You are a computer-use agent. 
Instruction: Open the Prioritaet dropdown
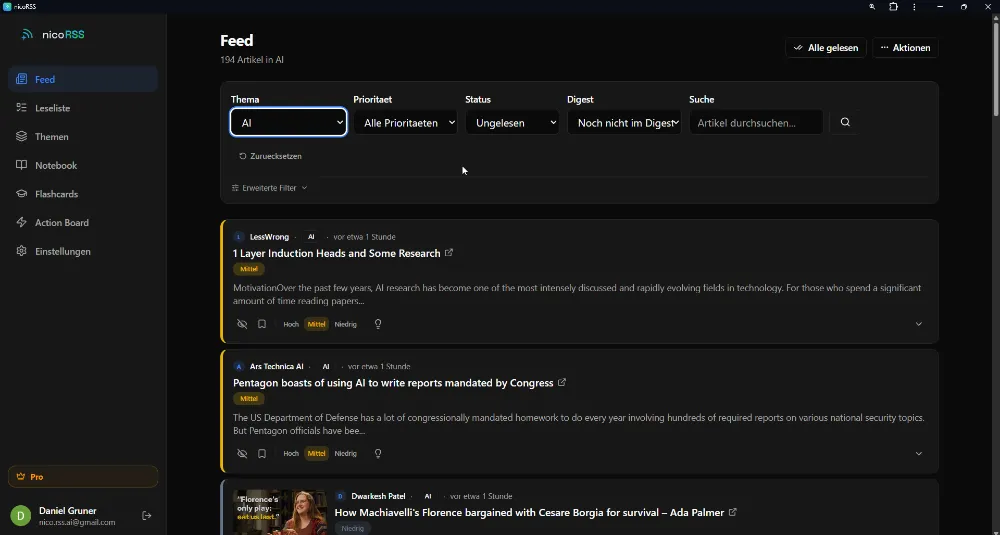click(406, 122)
